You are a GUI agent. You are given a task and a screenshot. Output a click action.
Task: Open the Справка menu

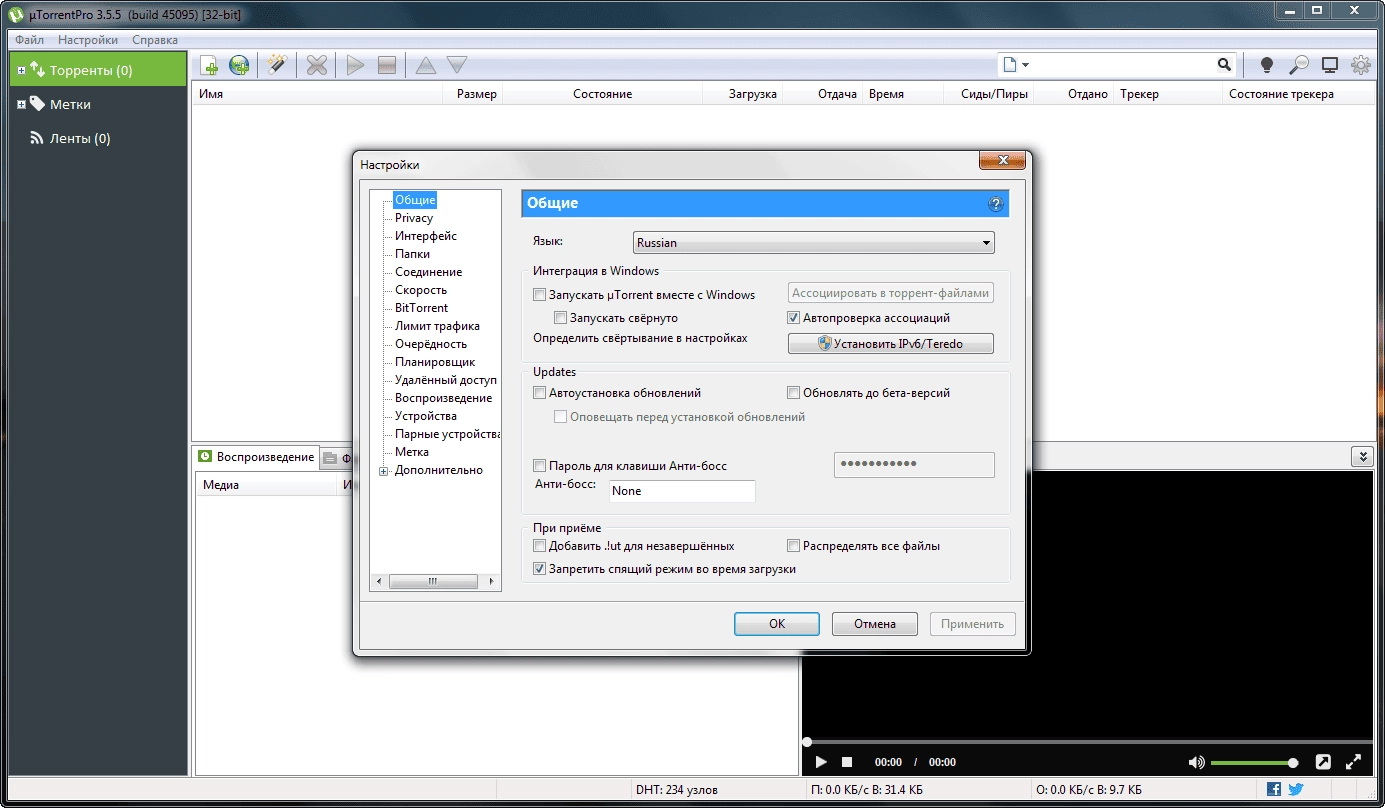click(x=155, y=40)
